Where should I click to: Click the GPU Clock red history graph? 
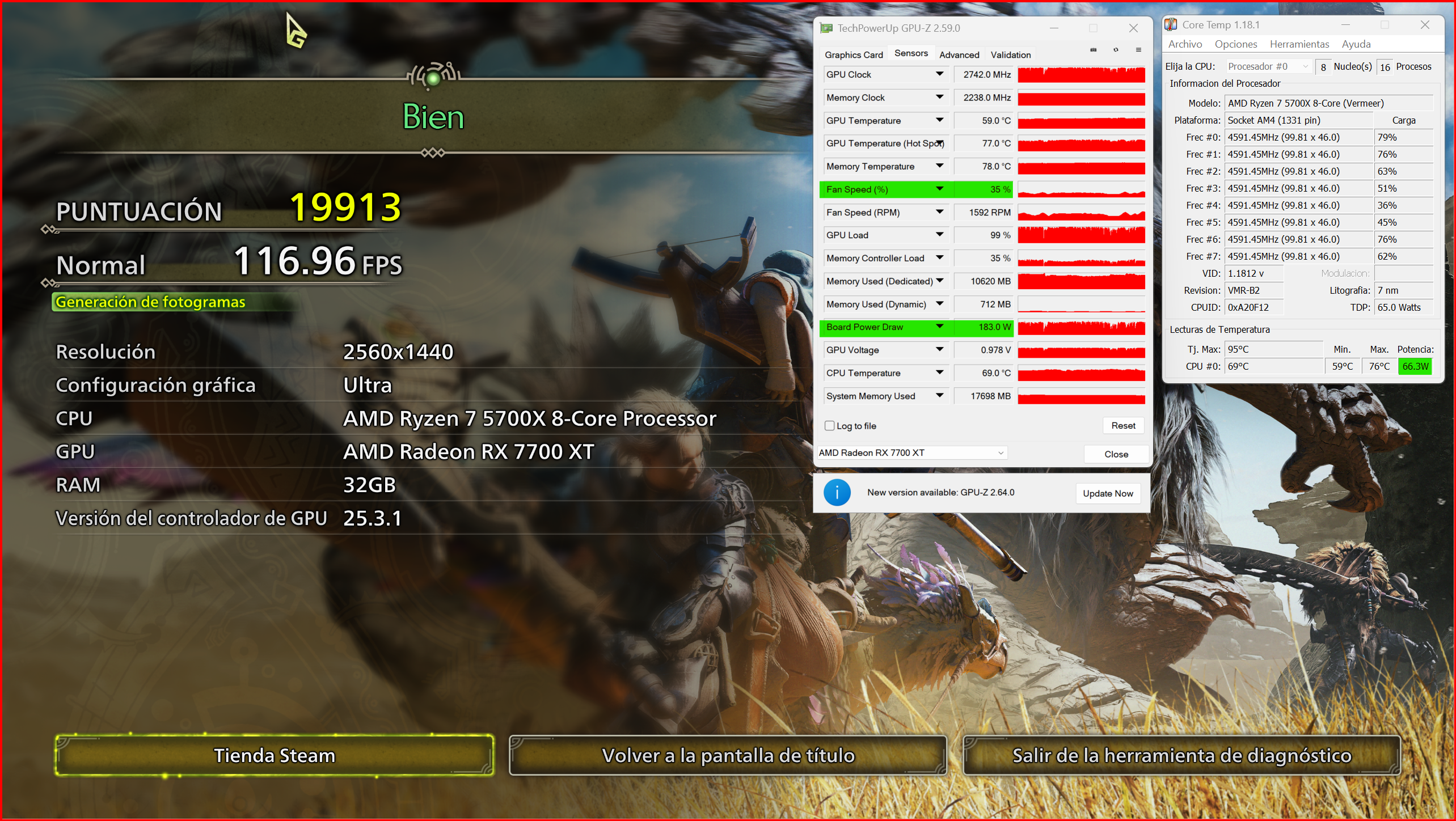click(x=1081, y=74)
